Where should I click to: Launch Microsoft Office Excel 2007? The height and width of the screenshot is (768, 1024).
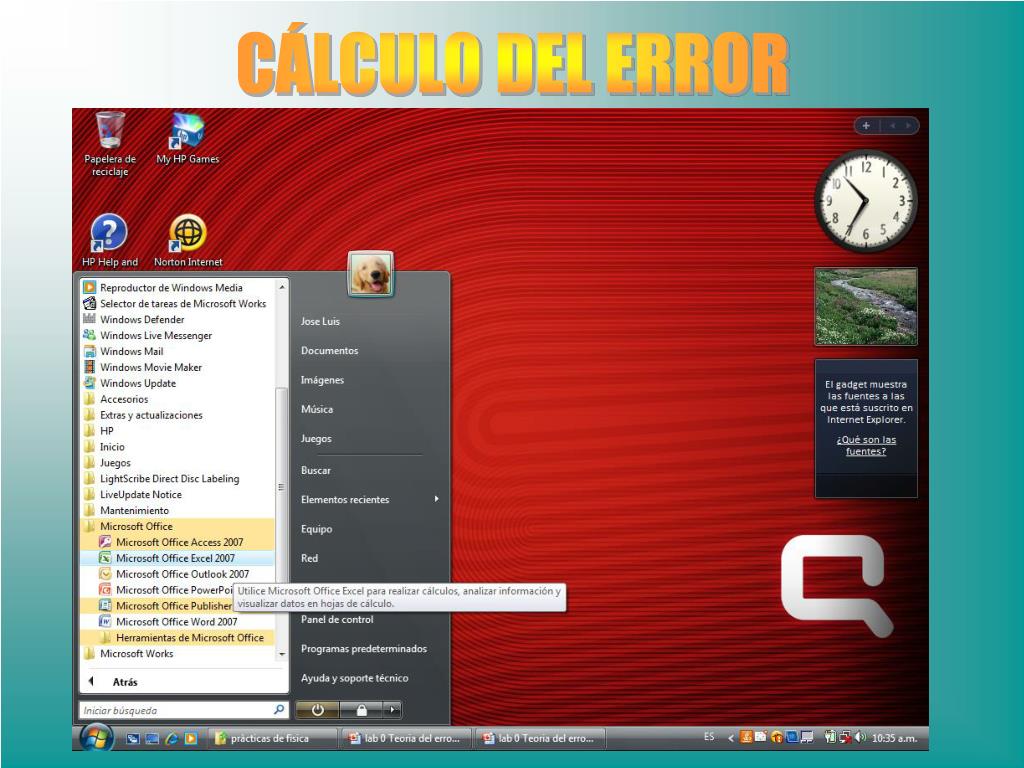(177, 558)
